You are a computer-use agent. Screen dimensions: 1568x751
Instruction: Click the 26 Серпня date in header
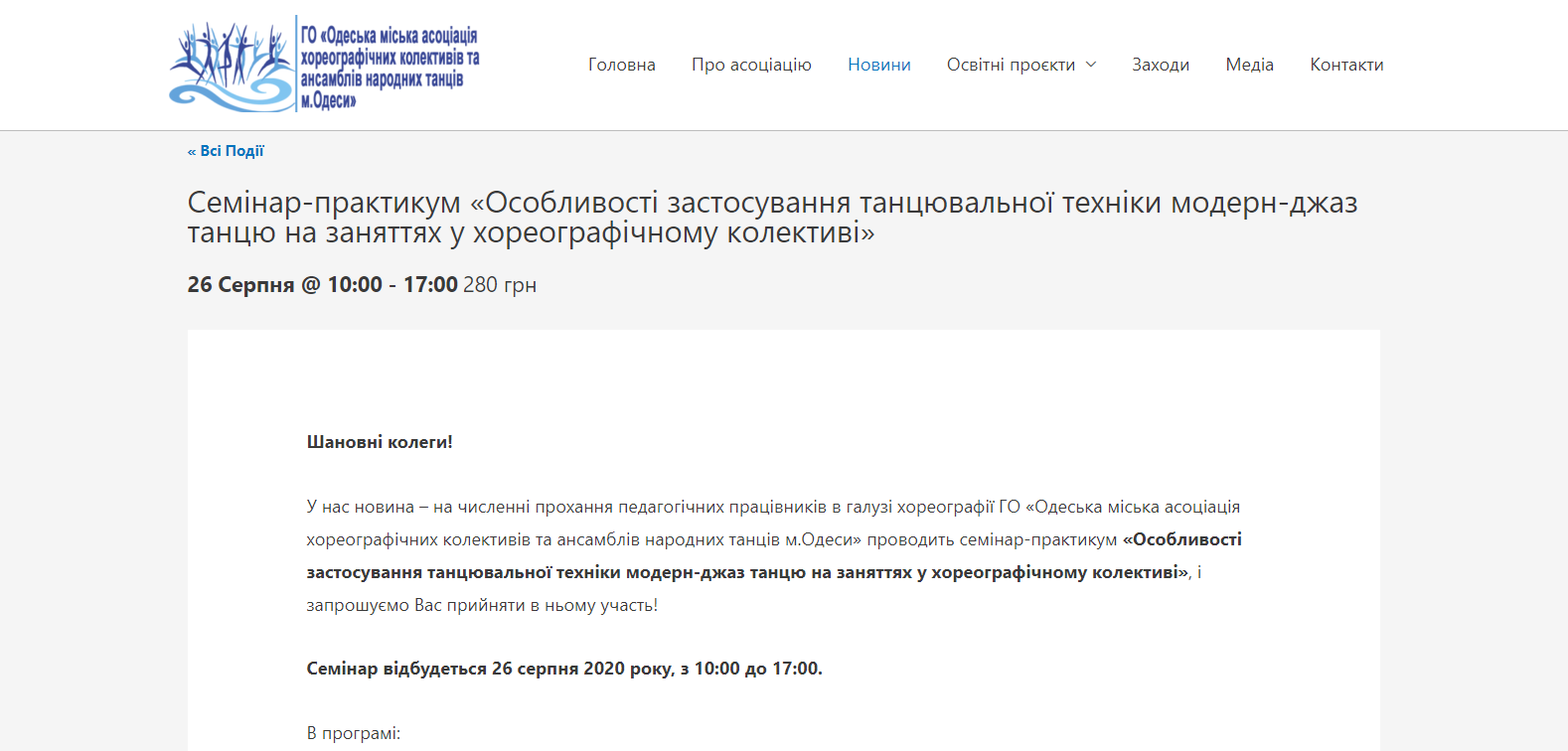tap(240, 285)
